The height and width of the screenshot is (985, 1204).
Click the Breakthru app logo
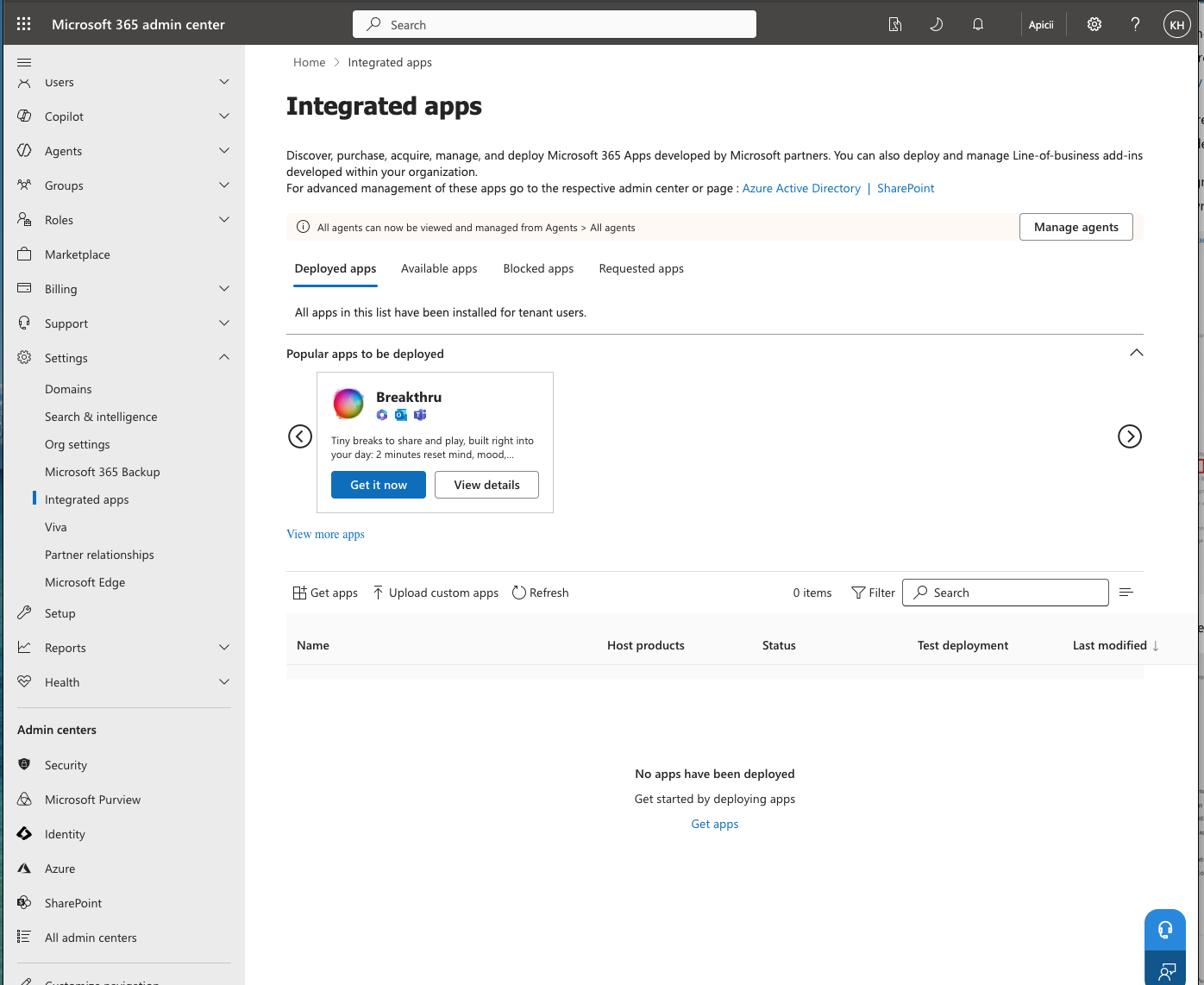(x=348, y=403)
